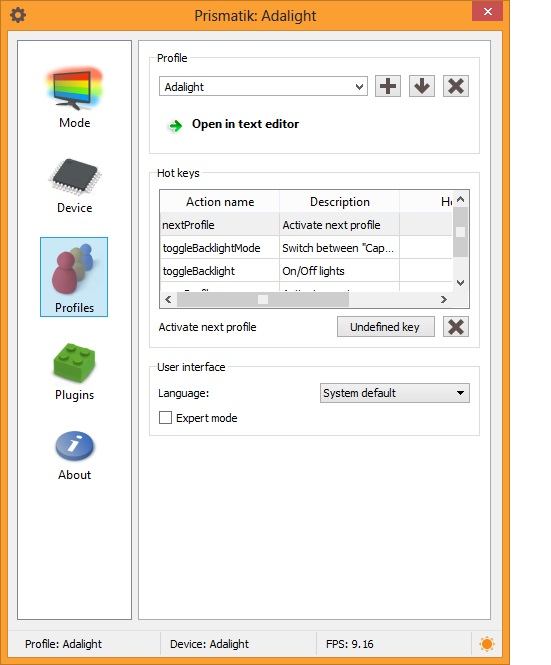Open the Language dropdown set to System default
551x665 pixels.
(x=394, y=393)
